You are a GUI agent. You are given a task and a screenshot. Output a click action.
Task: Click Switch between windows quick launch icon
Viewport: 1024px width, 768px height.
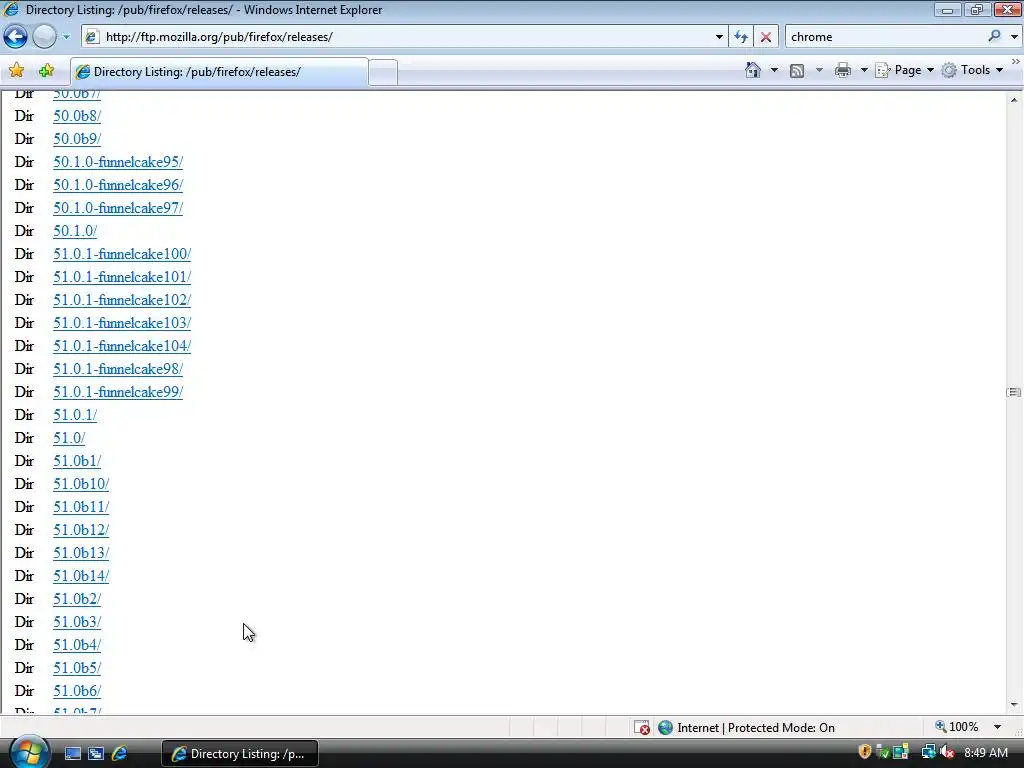pos(96,754)
